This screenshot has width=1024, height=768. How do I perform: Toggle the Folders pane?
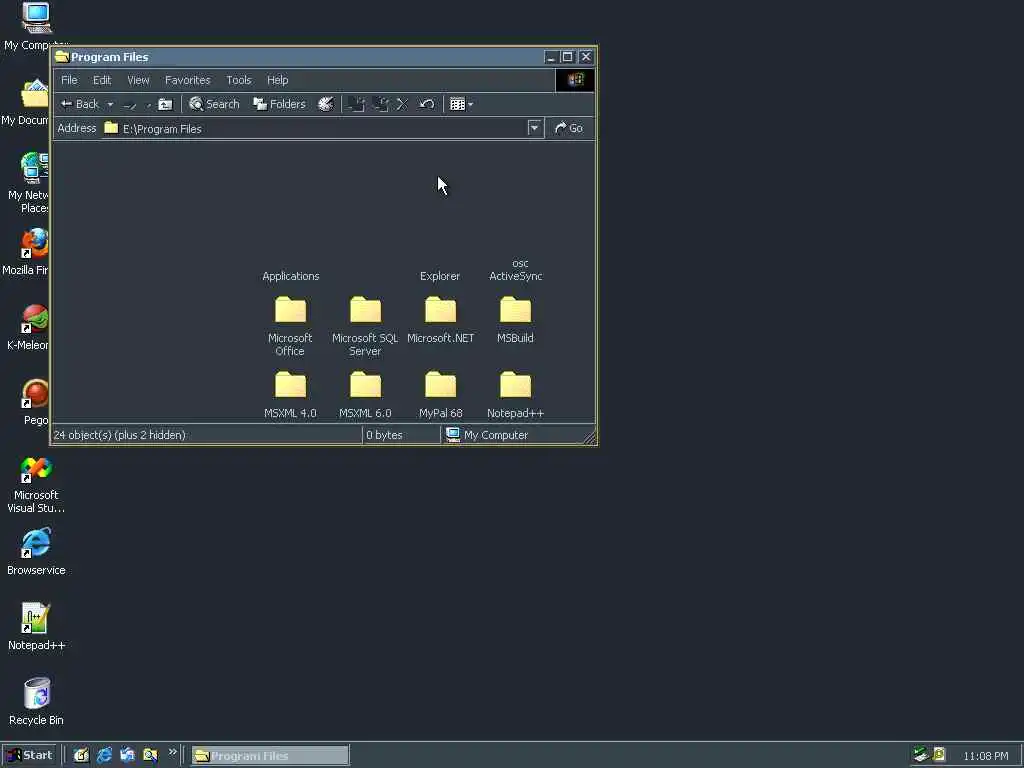[280, 104]
